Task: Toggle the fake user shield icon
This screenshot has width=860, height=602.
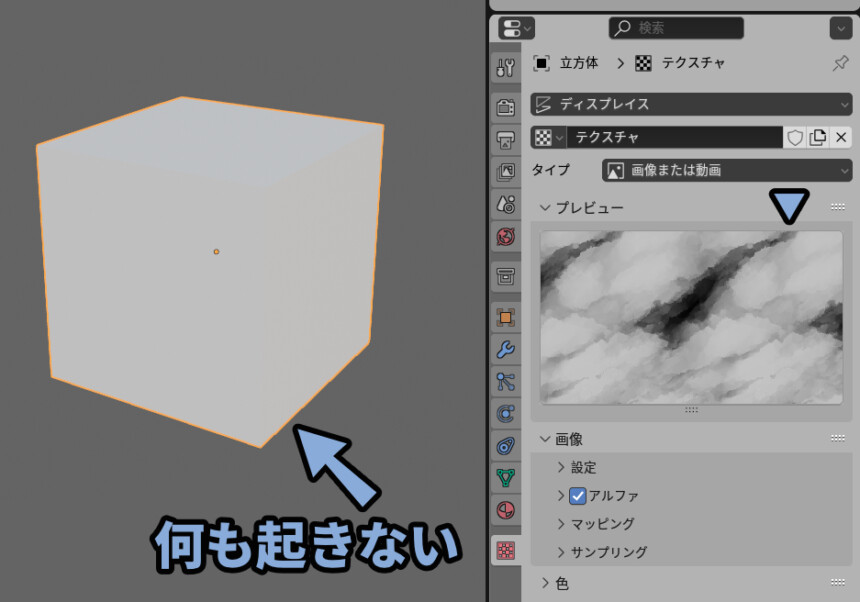Action: (795, 137)
